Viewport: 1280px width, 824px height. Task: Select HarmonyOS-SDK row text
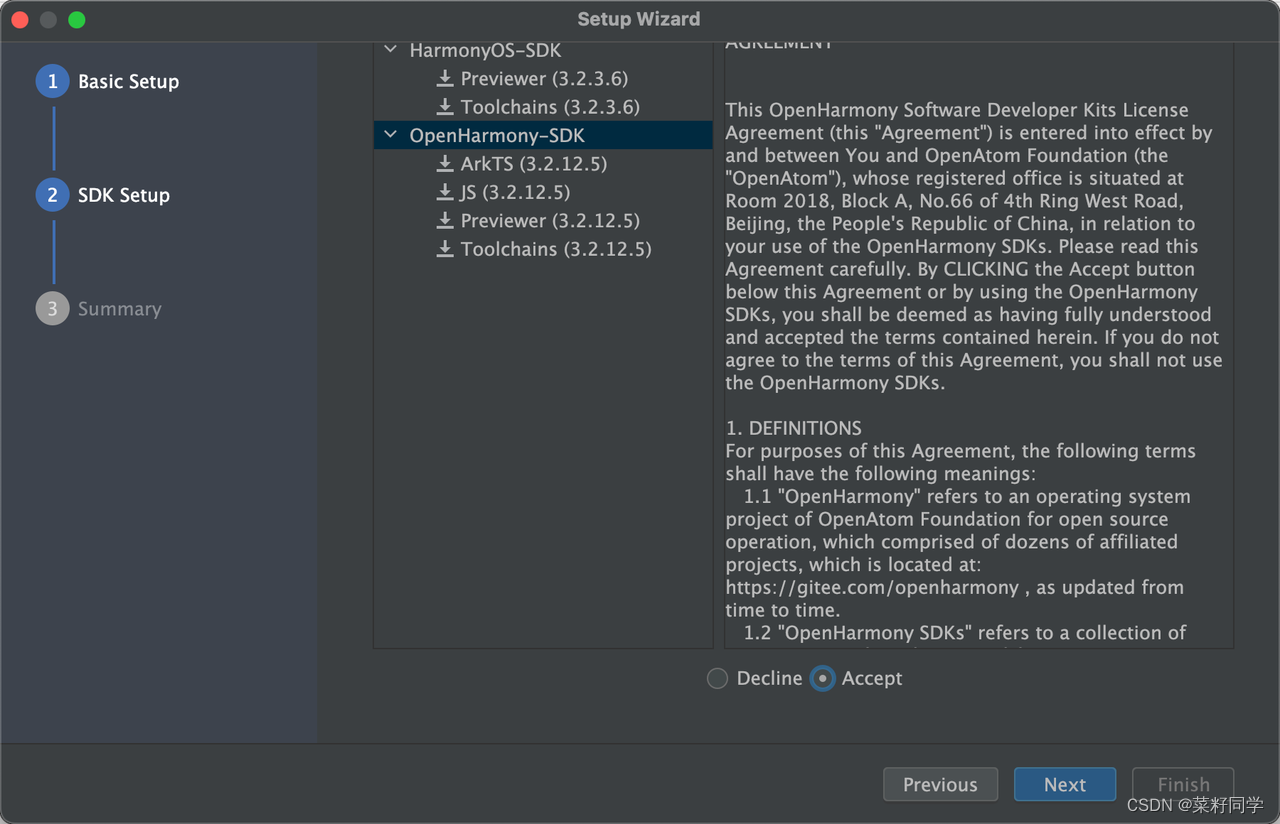(485, 50)
